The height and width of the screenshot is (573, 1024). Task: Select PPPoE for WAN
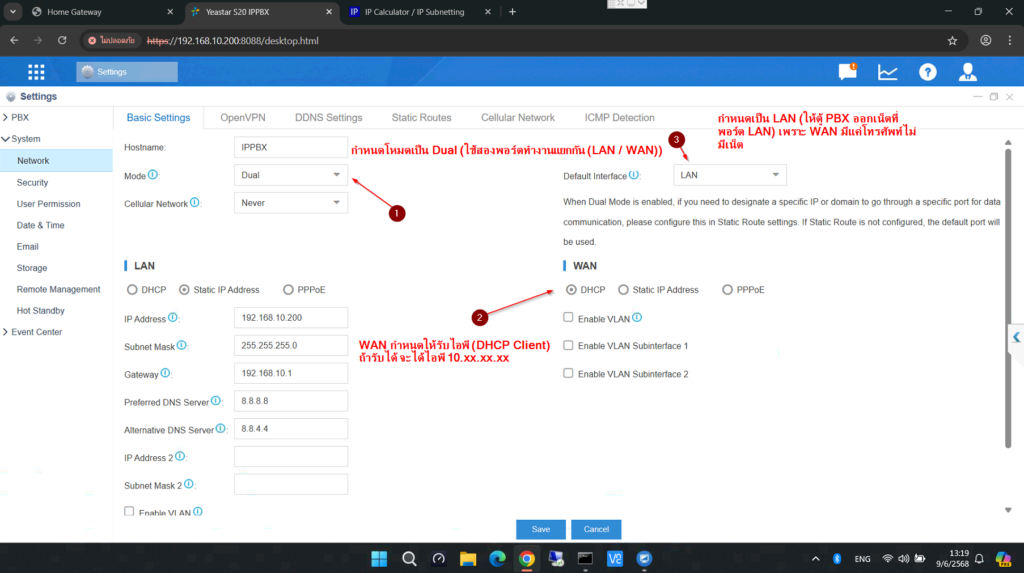(727, 289)
